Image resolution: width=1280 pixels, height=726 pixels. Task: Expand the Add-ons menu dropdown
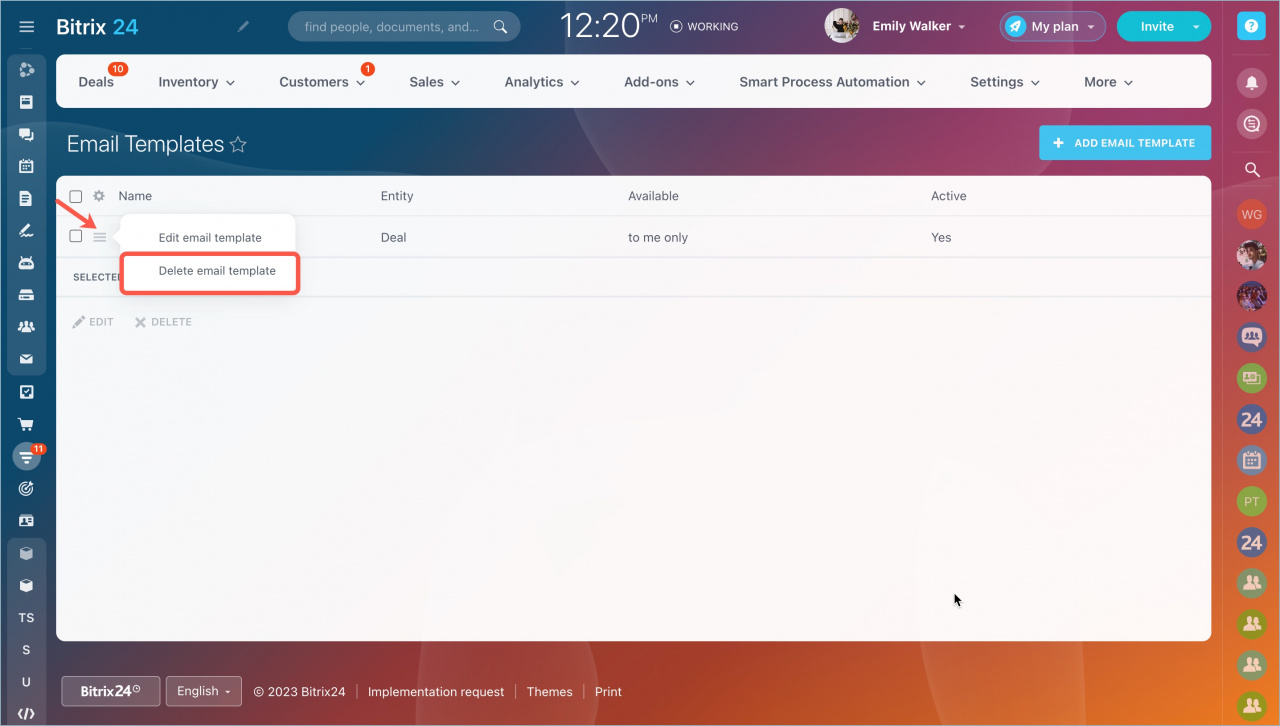click(660, 82)
